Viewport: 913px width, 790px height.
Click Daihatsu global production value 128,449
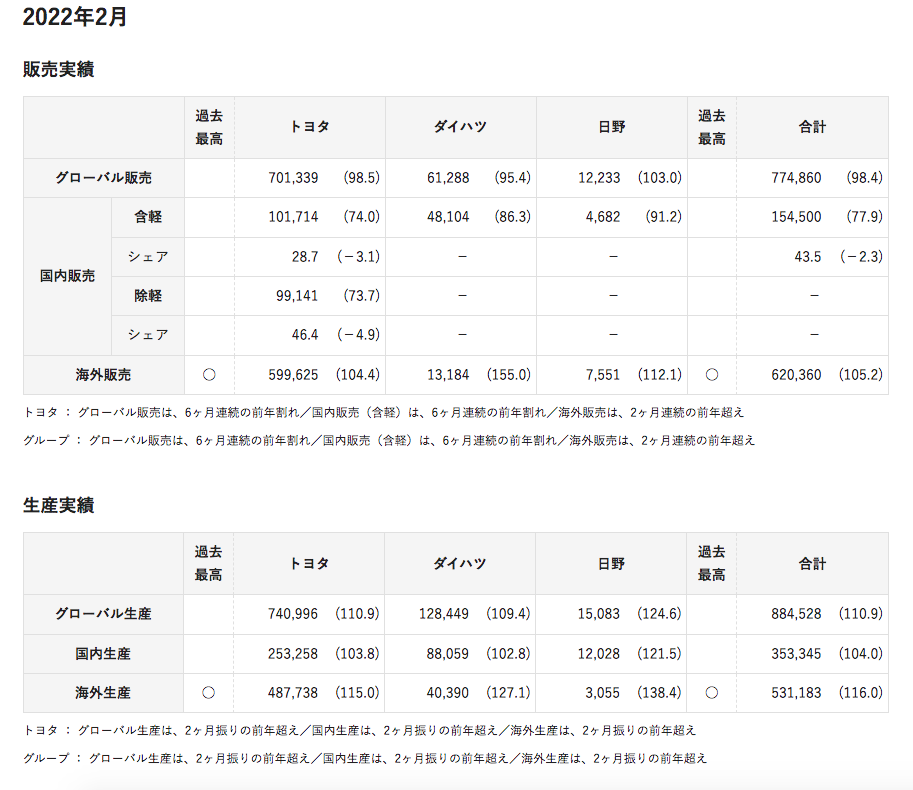(x=444, y=614)
